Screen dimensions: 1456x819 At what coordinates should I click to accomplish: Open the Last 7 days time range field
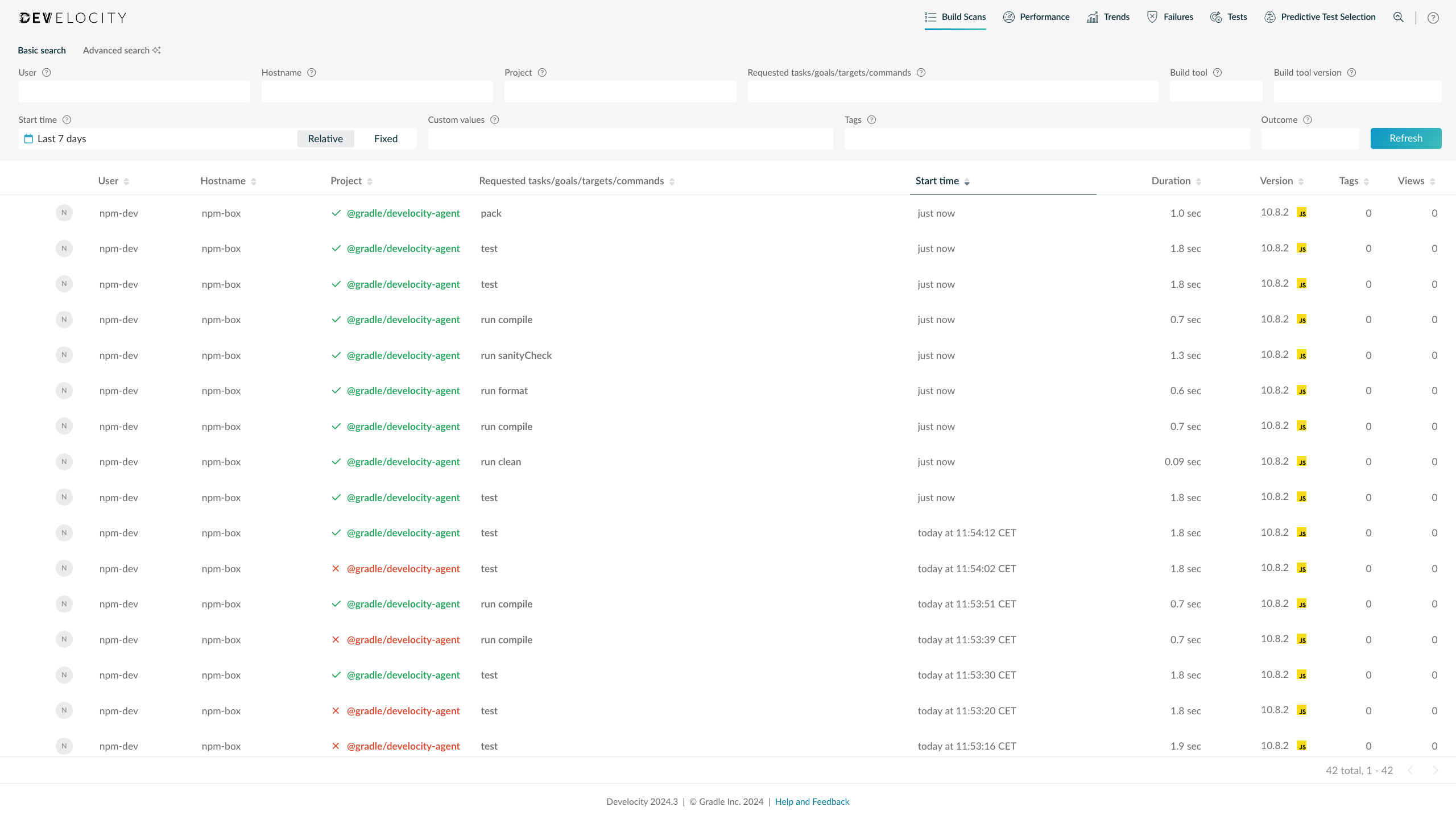coord(156,139)
